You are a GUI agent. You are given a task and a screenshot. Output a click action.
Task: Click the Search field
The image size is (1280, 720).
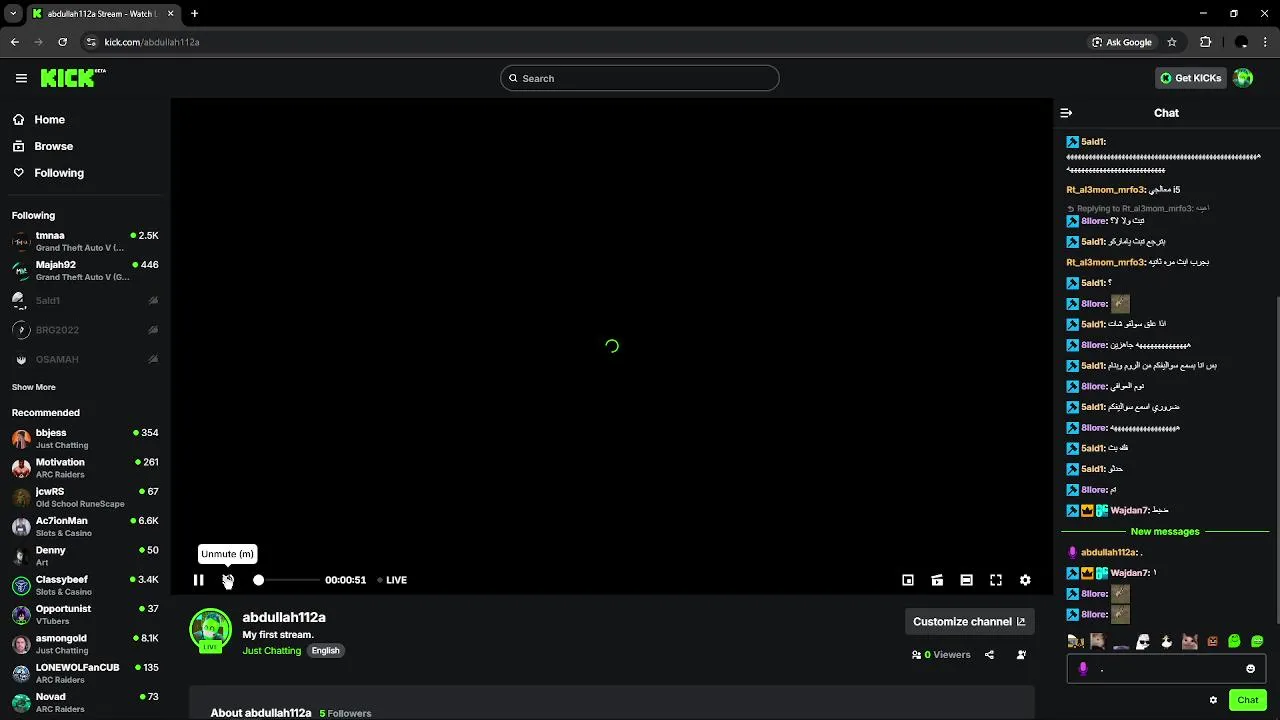(640, 78)
